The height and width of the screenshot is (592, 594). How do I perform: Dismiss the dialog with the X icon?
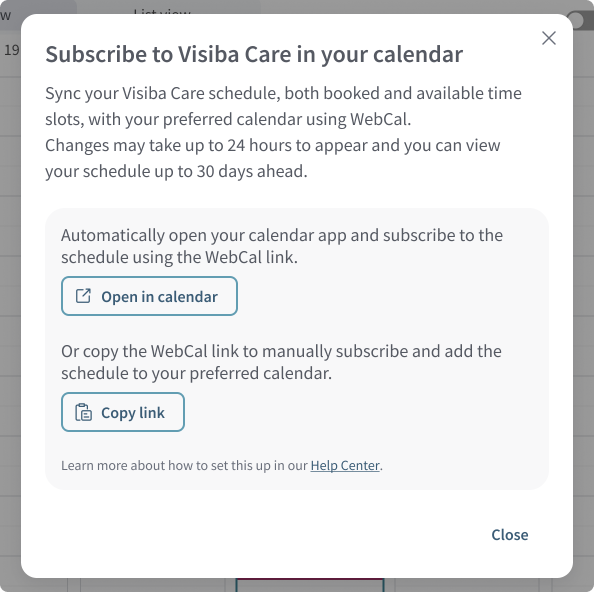[x=549, y=38]
